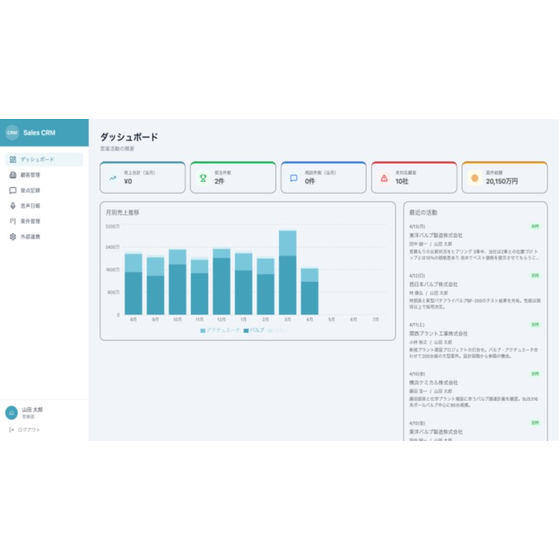Click the red warning triangle icon
This screenshot has width=560, height=560.
click(384, 178)
